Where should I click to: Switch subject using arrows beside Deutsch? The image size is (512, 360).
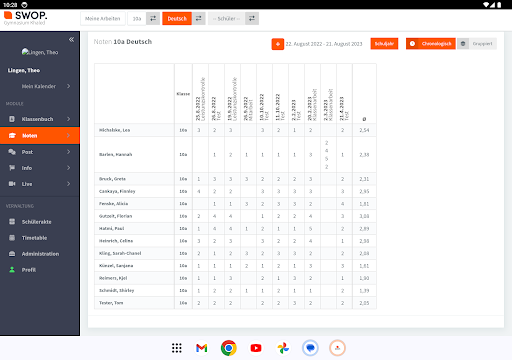(198, 19)
